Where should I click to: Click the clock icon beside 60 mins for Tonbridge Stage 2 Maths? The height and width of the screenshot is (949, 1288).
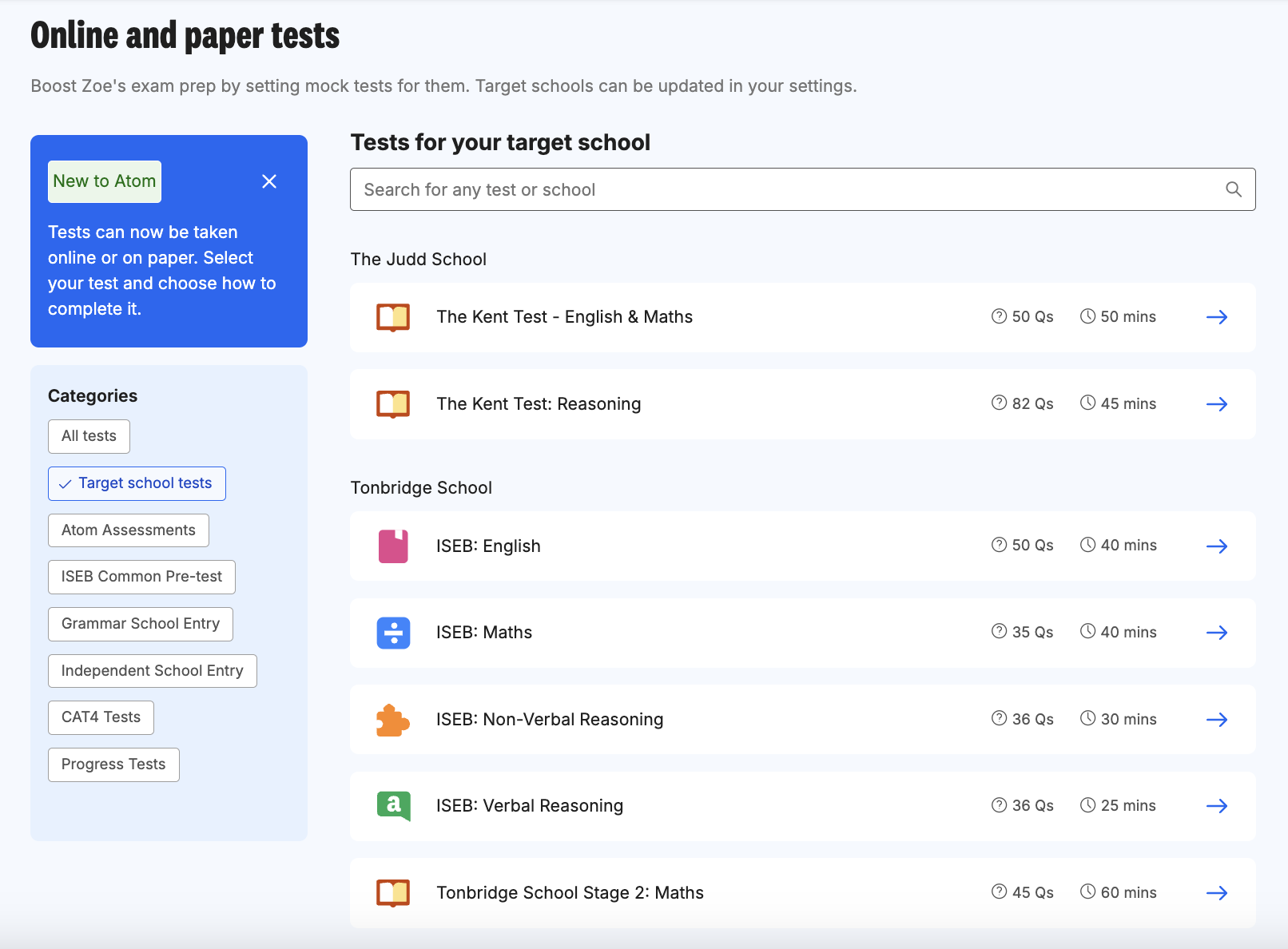[1088, 892]
